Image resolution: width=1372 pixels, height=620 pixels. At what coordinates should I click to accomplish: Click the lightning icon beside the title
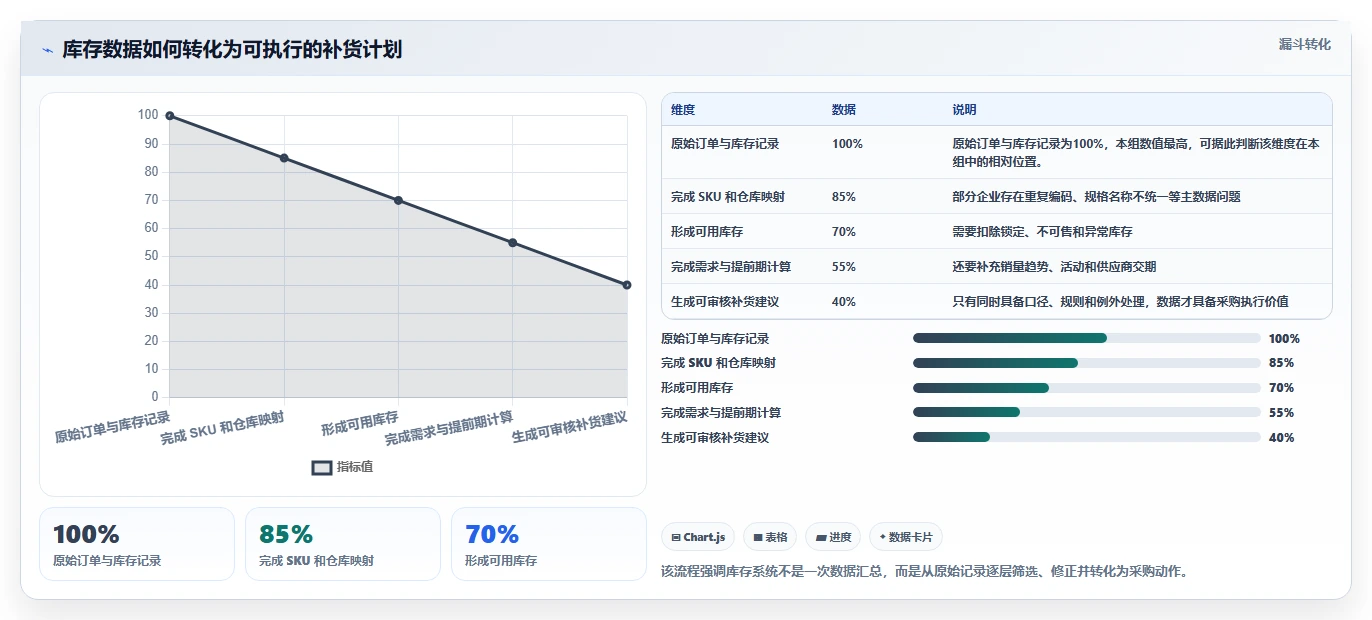(47, 50)
